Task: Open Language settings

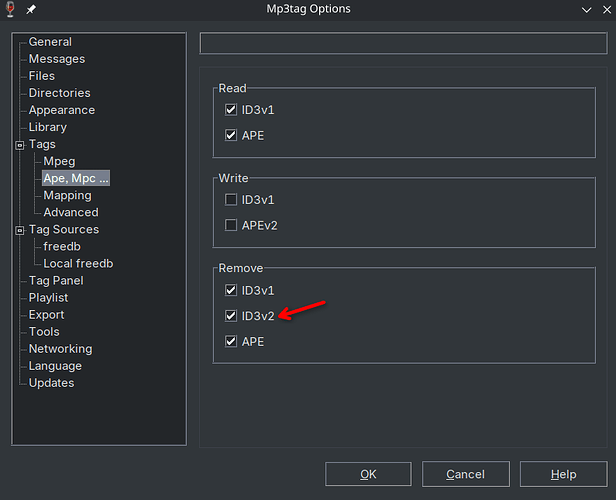Action: click(x=55, y=366)
